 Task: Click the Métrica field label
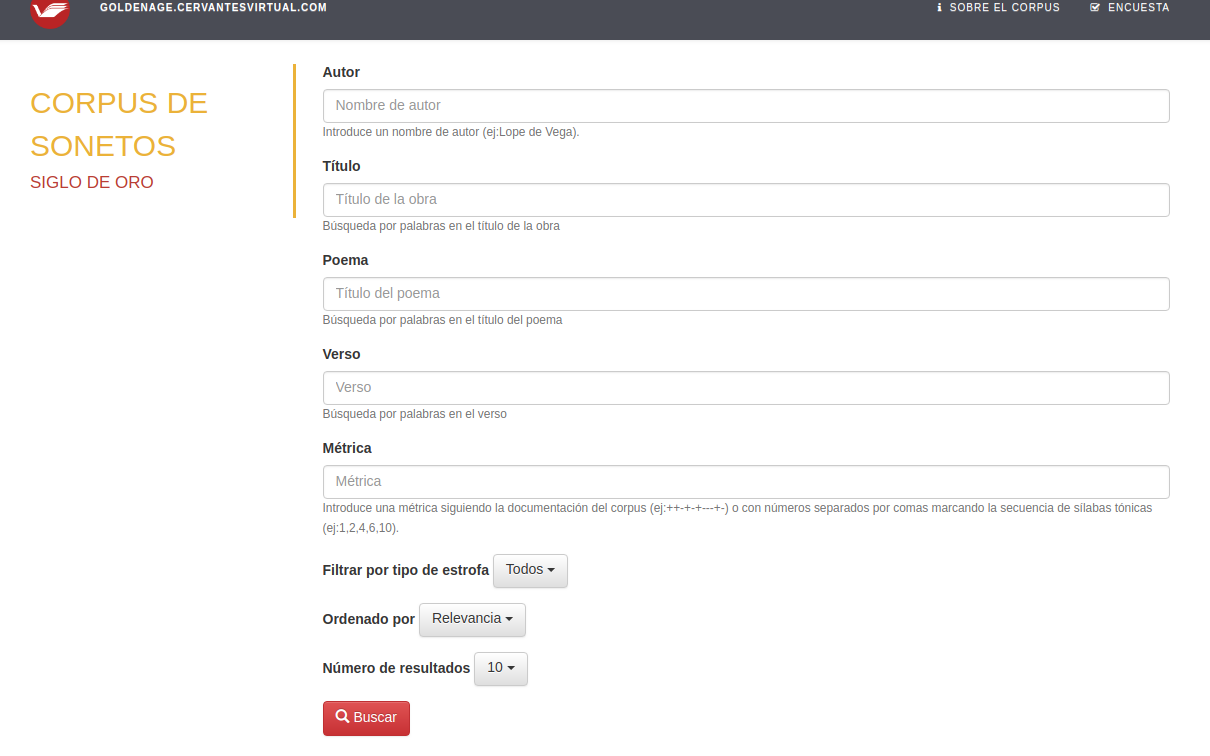347,448
